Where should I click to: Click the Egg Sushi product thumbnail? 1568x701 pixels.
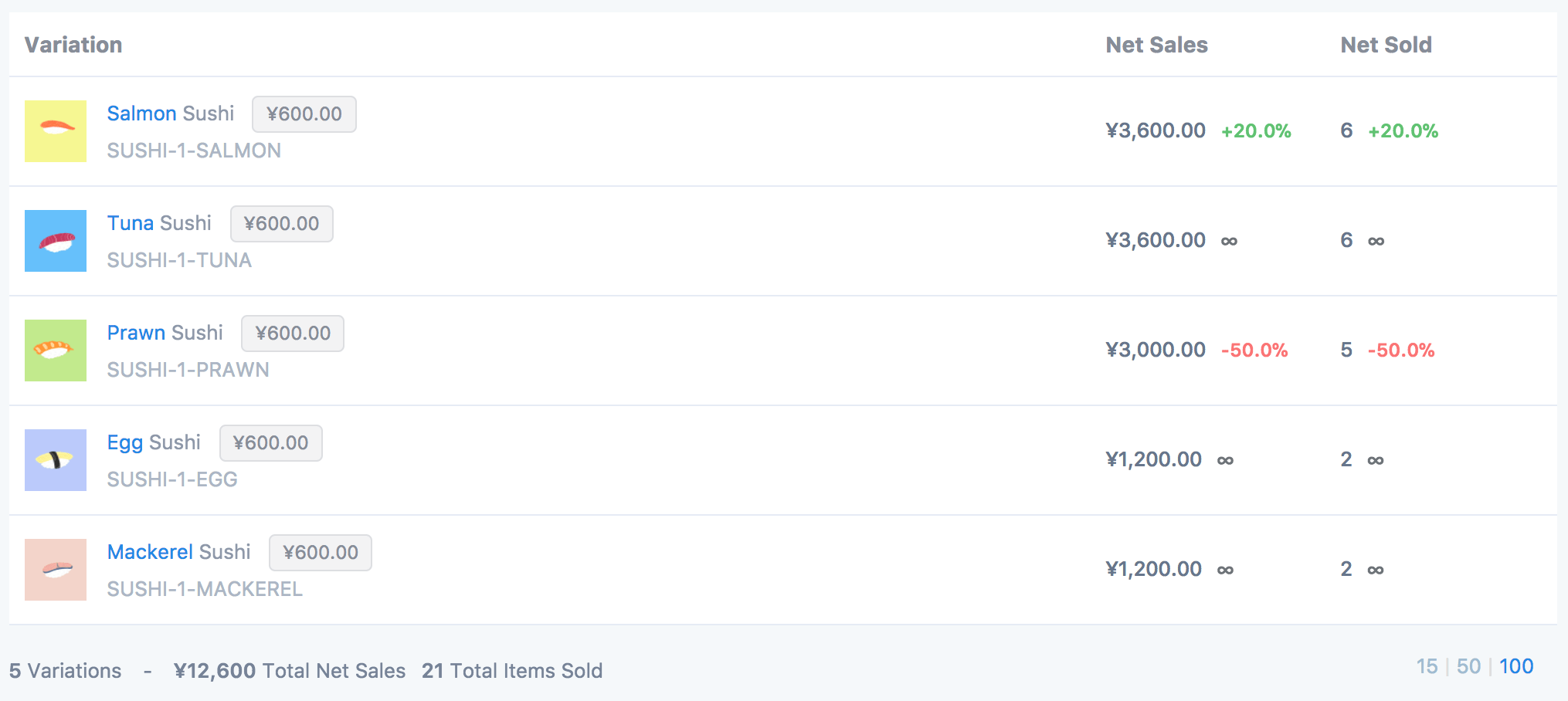coord(56,460)
